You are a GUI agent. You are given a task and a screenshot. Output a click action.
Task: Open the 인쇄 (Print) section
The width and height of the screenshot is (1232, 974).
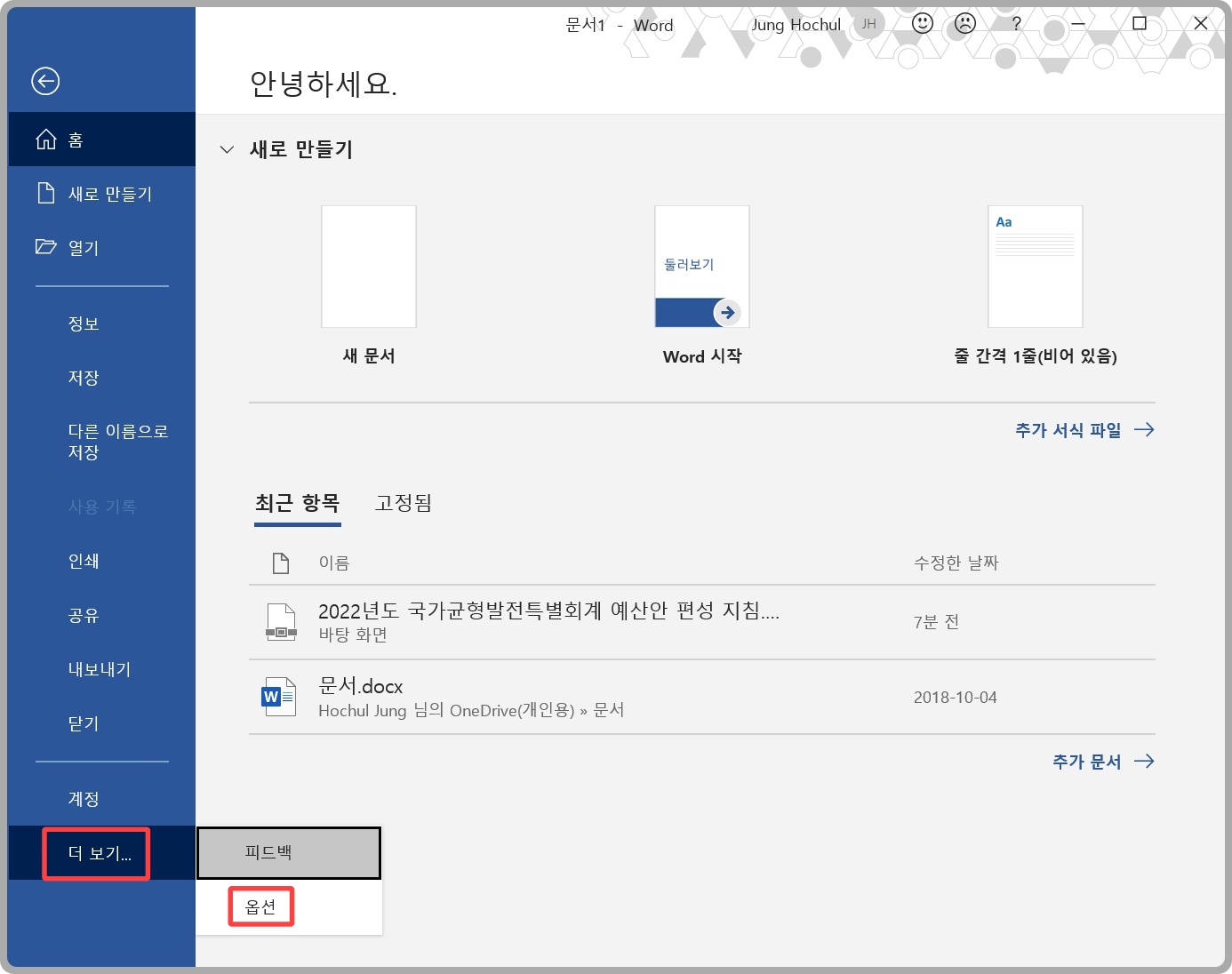click(x=82, y=561)
